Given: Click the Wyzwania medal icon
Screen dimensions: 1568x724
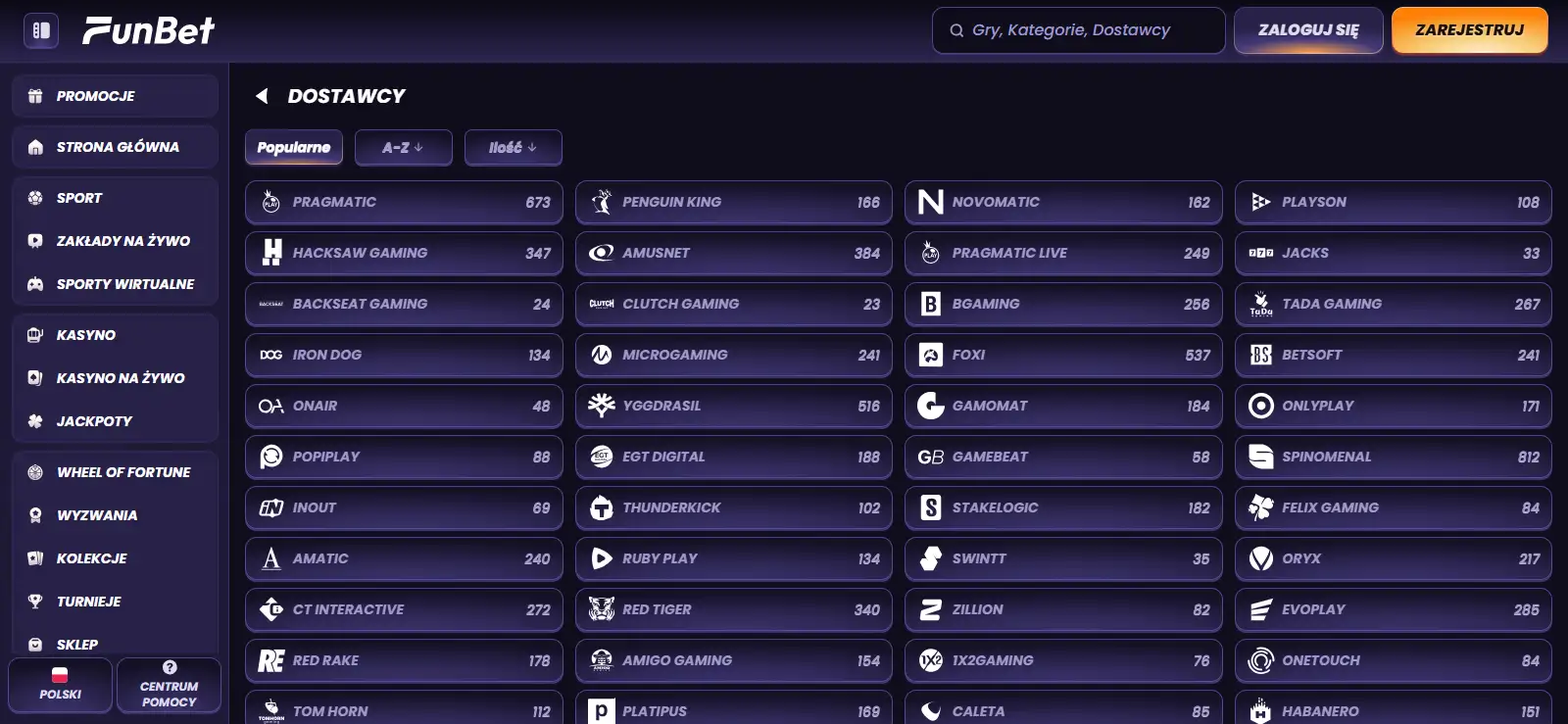Looking at the screenshot, I should tap(35, 515).
